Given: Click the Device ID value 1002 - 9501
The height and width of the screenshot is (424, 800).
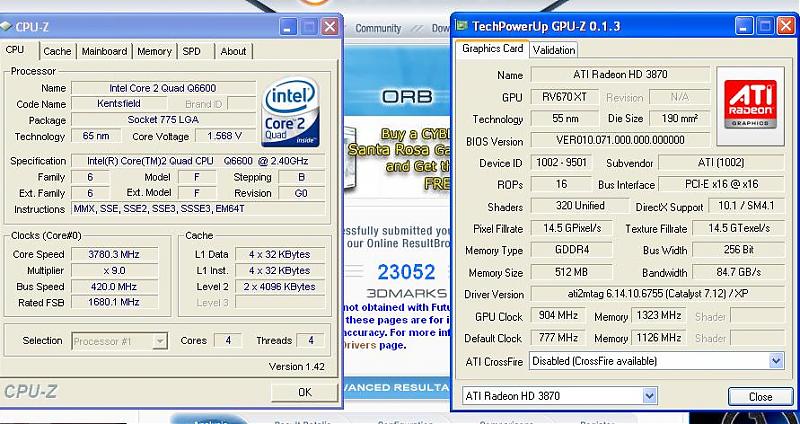Looking at the screenshot, I should (x=561, y=163).
